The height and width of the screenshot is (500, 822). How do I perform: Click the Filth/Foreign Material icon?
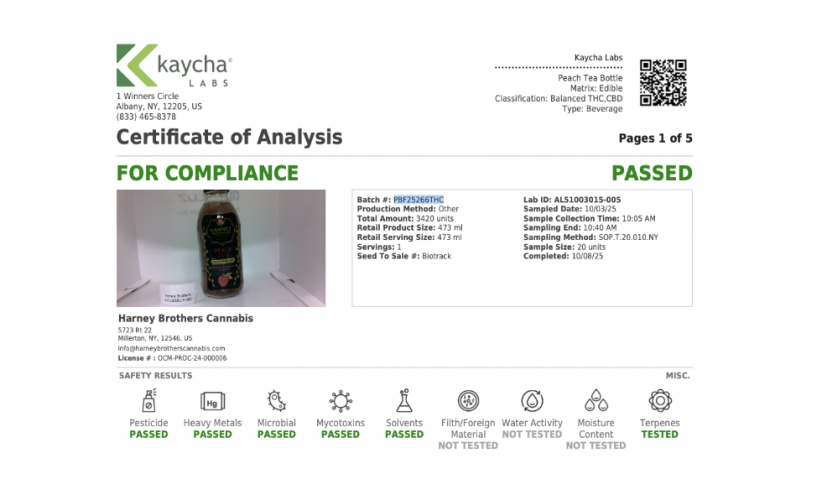(468, 402)
